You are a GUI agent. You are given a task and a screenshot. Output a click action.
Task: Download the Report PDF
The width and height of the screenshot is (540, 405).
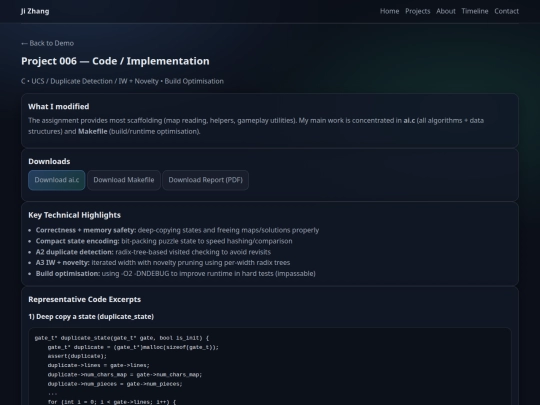[x=205, y=180]
